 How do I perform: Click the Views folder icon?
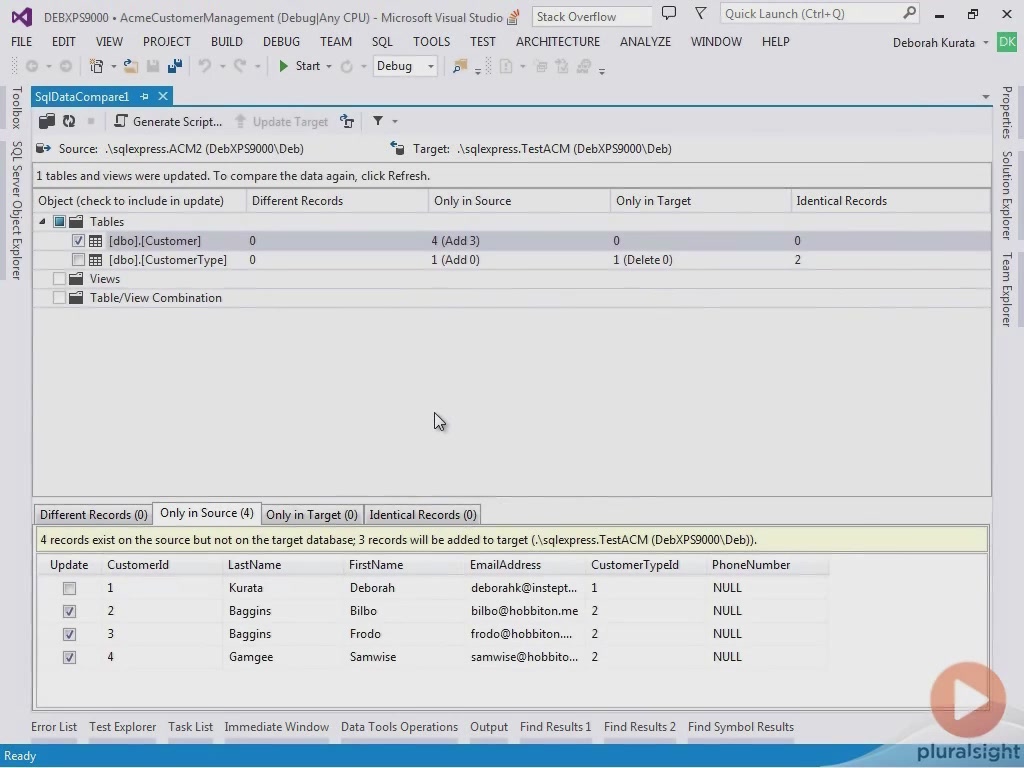click(76, 279)
